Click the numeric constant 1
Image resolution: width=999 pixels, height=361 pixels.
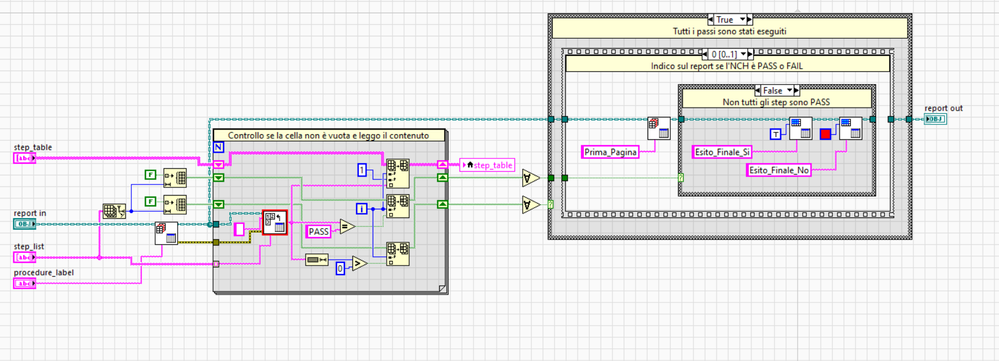click(362, 170)
